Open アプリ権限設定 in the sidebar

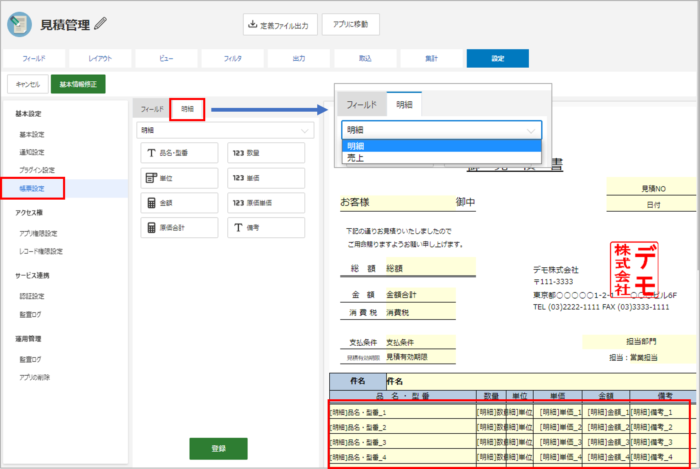coord(38,233)
